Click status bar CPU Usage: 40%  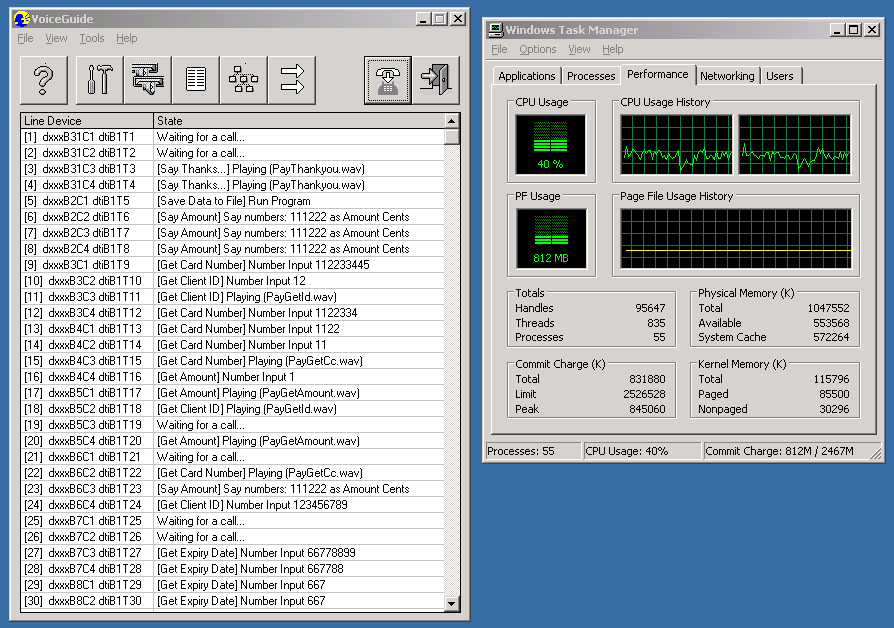click(x=642, y=451)
